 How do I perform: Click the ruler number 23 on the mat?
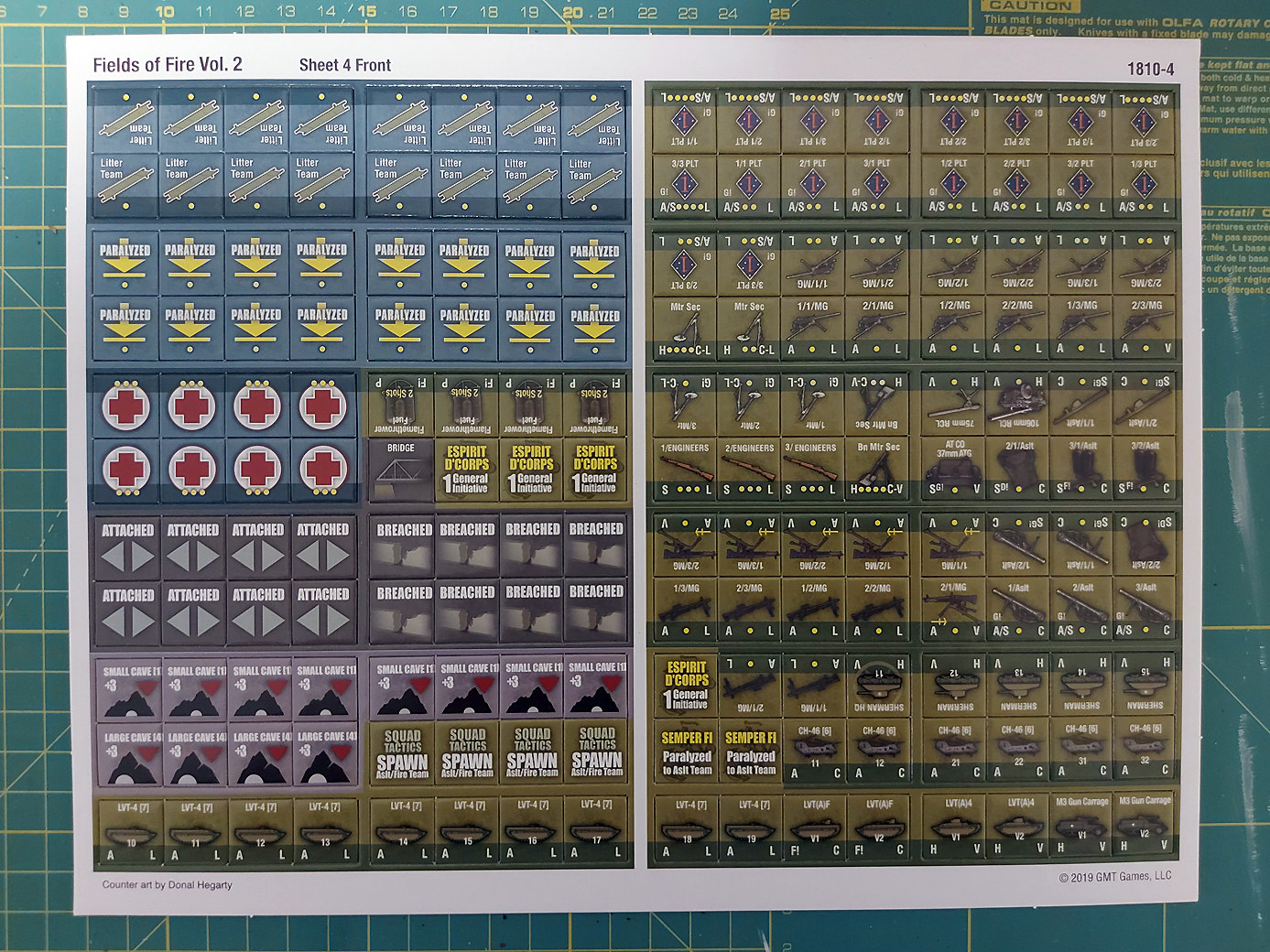(688, 13)
